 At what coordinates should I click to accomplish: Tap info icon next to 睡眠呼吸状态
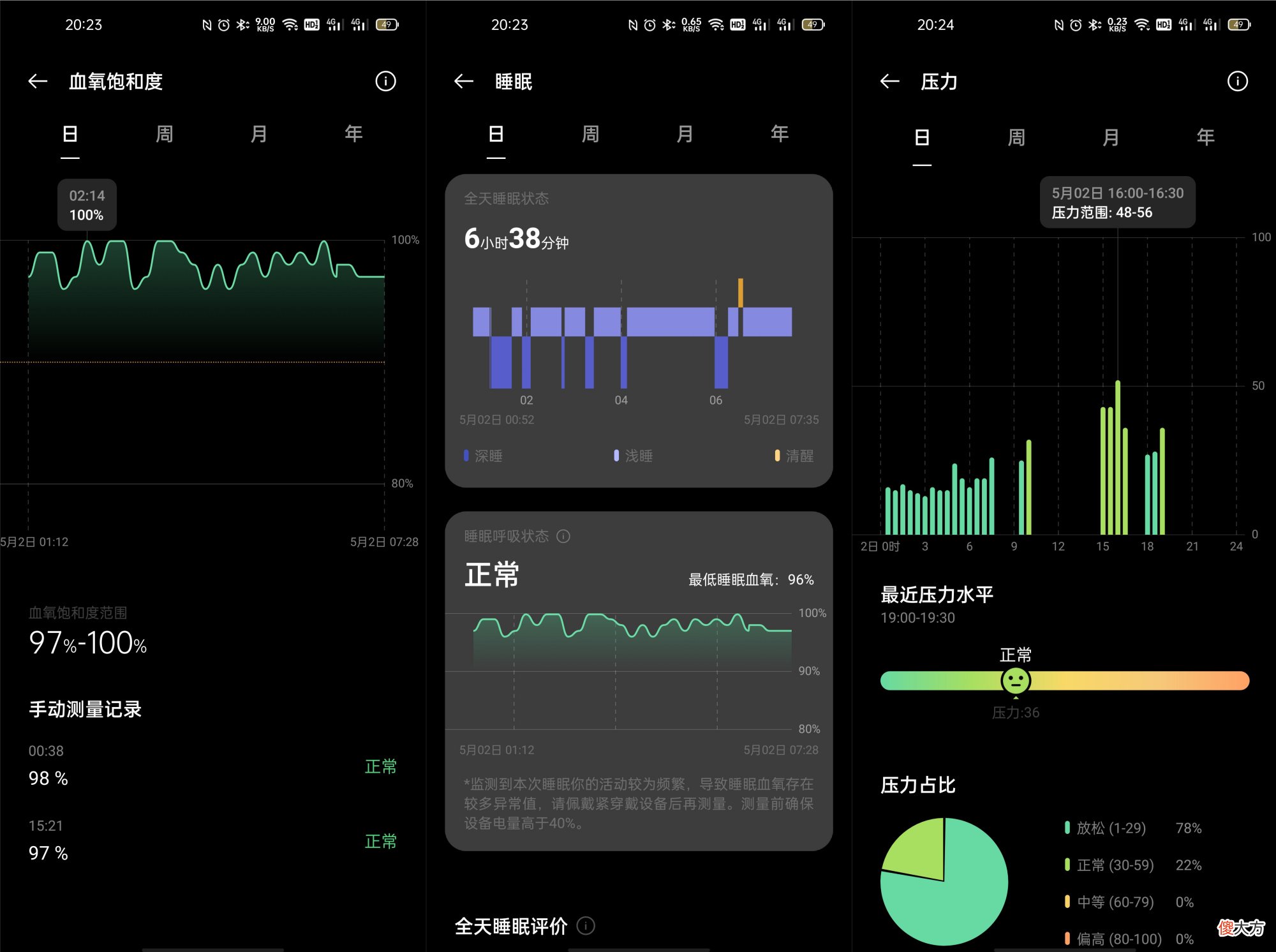pyautogui.click(x=563, y=536)
